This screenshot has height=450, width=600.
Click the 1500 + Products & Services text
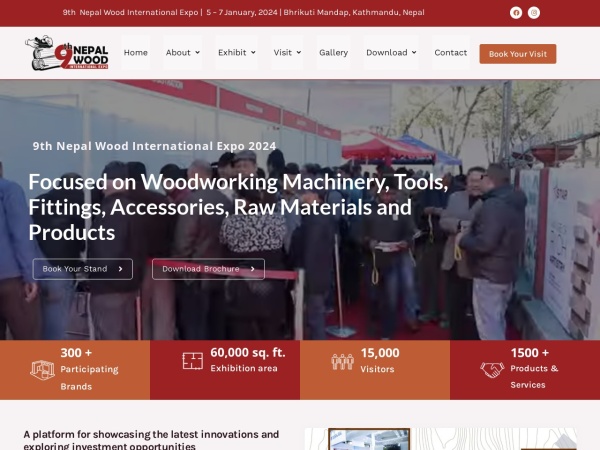click(x=534, y=368)
